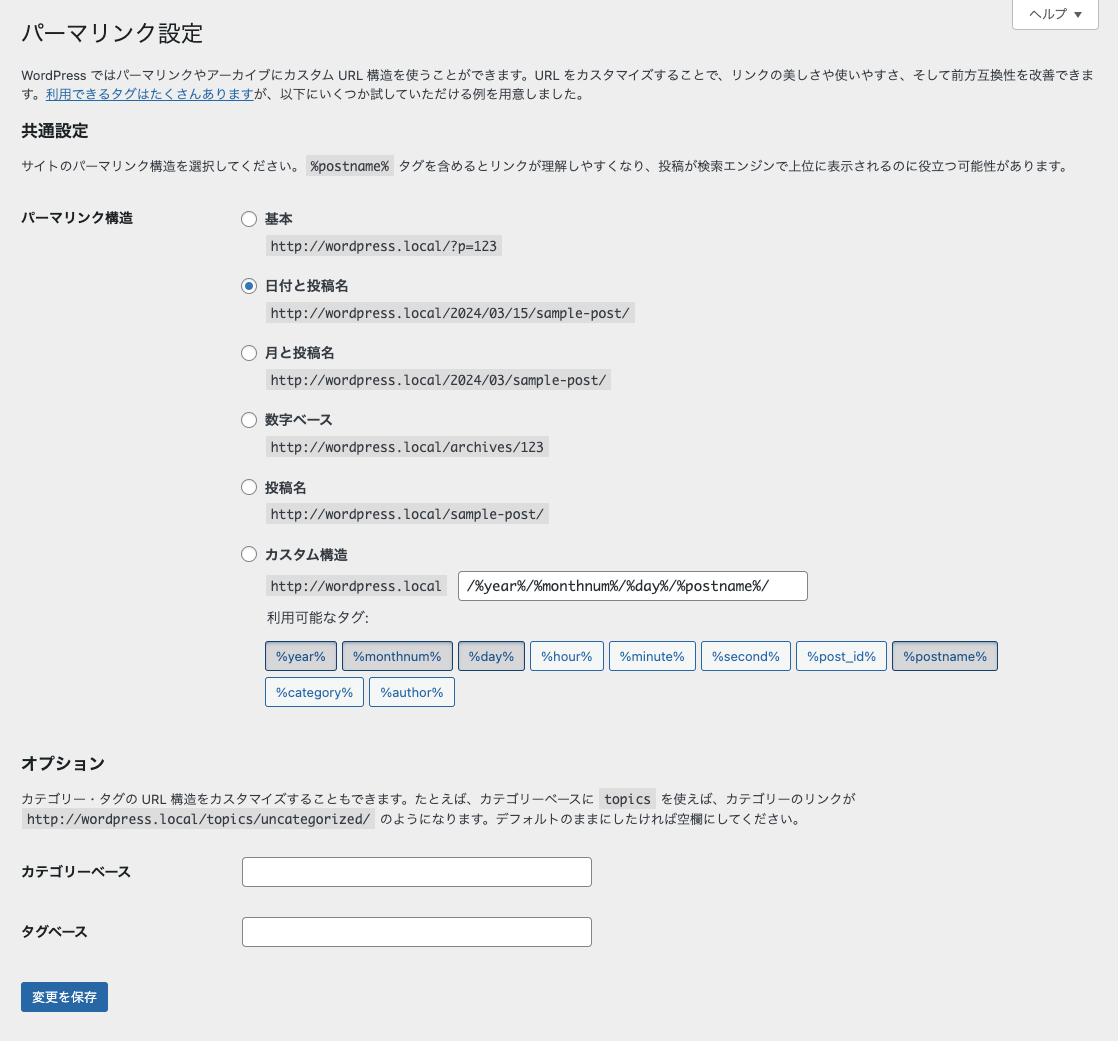Select the 基本 permalink radio button
The height and width of the screenshot is (1041, 1118).
coord(249,219)
